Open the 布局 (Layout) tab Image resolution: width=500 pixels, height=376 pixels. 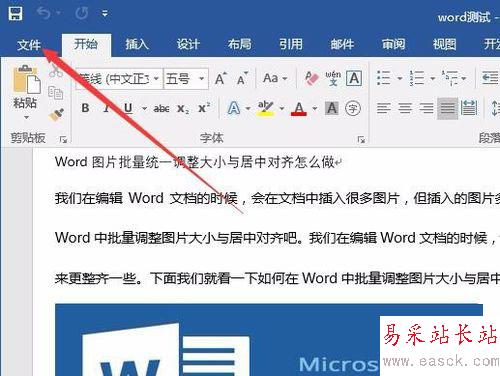[x=239, y=44]
